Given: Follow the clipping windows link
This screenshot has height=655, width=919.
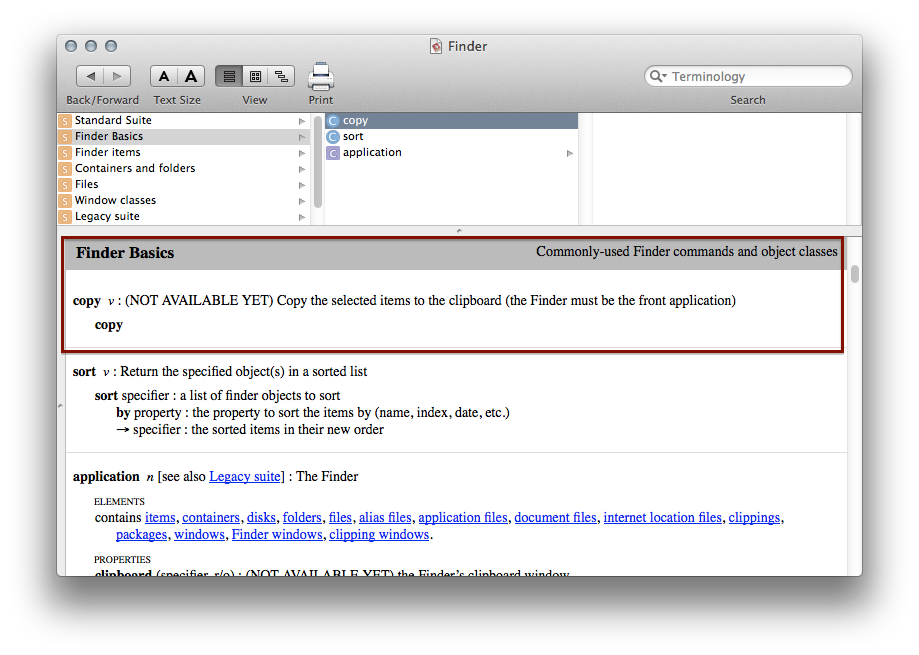Looking at the screenshot, I should [x=379, y=534].
